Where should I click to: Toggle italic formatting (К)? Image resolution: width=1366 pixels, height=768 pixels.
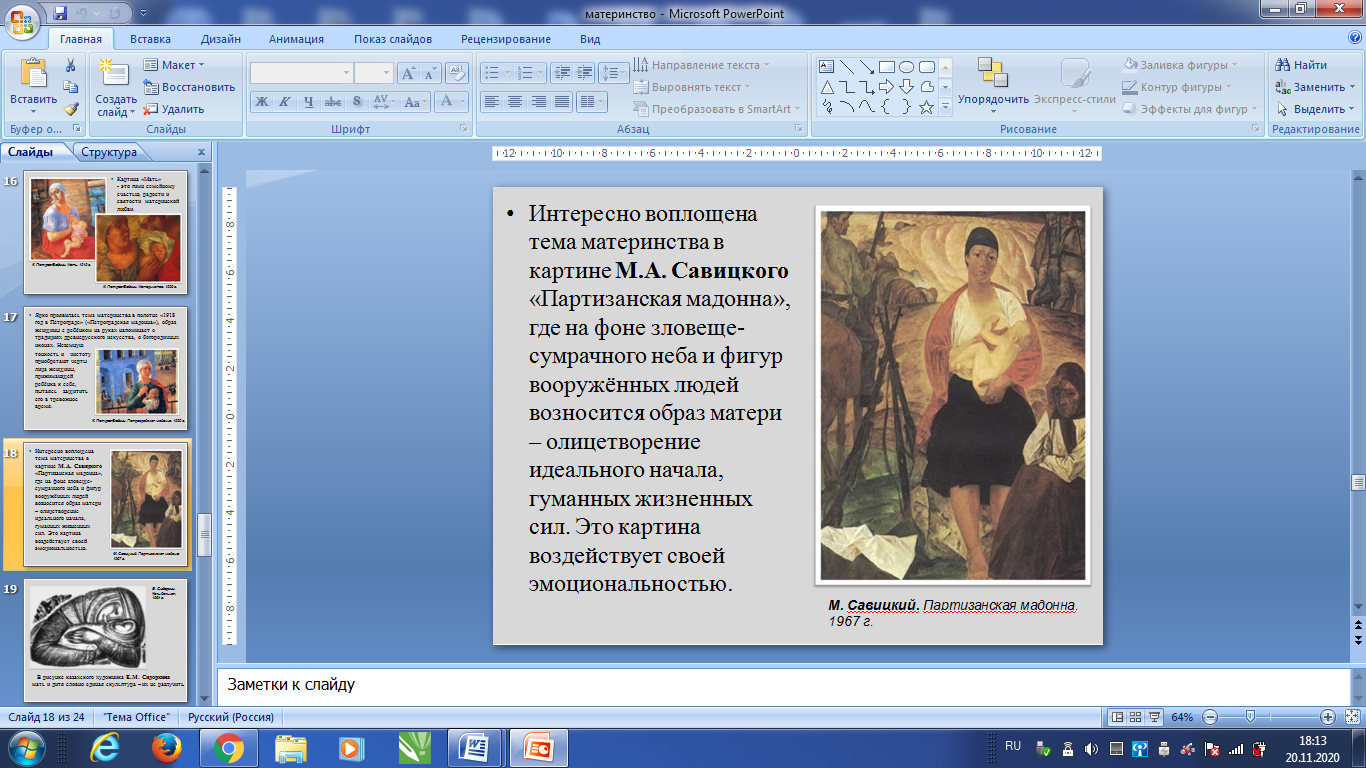[x=284, y=102]
